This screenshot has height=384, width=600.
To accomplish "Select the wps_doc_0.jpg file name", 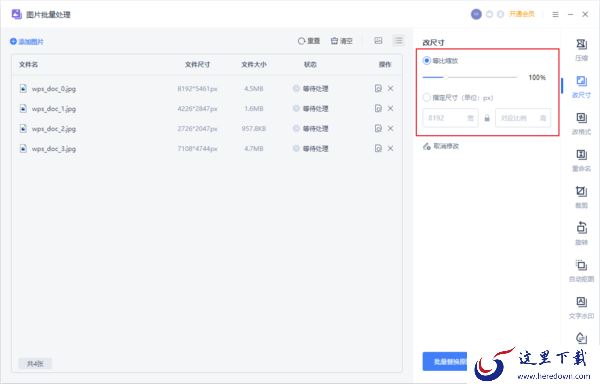I will pyautogui.click(x=54, y=89).
